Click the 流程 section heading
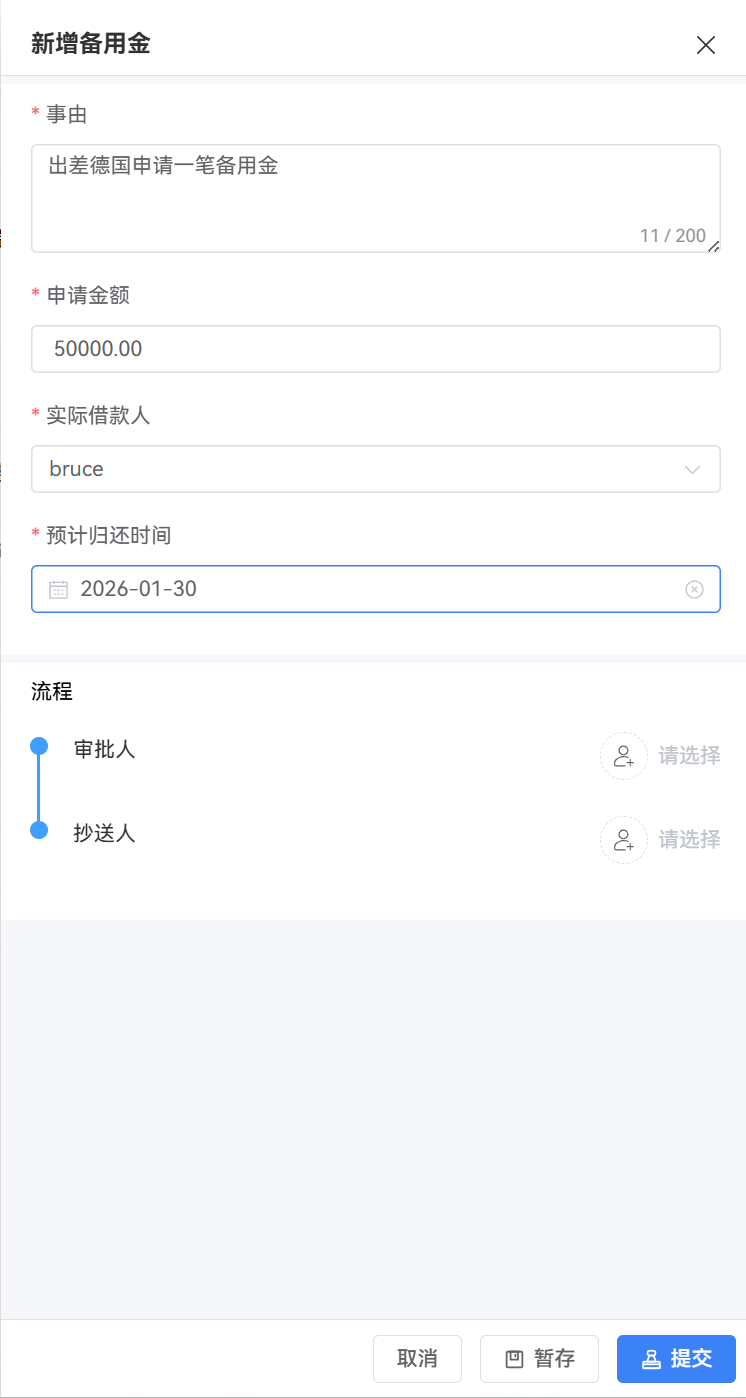The width and height of the screenshot is (746, 1398). point(52,691)
